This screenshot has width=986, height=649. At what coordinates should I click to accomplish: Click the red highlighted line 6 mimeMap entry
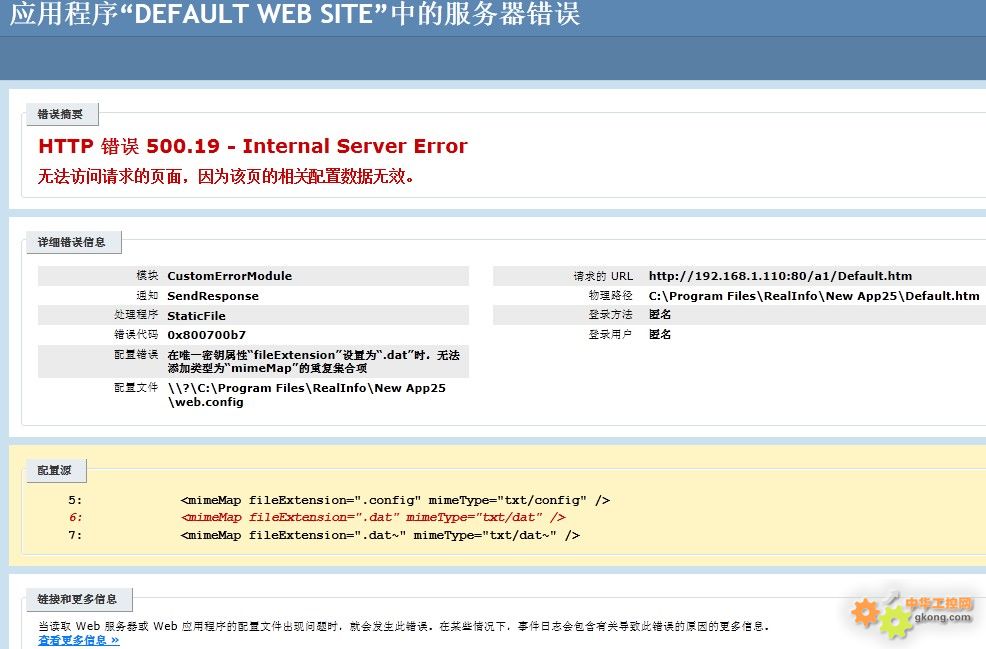click(372, 517)
